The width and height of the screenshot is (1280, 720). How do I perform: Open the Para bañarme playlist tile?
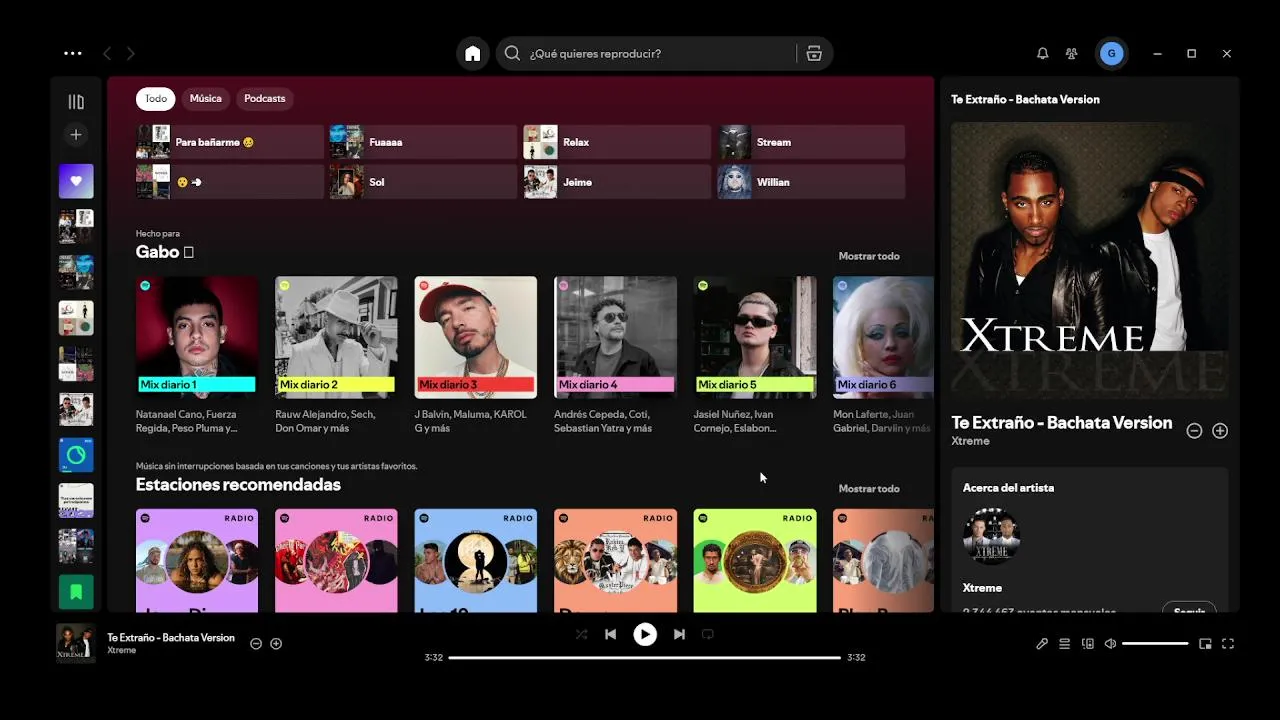(230, 142)
